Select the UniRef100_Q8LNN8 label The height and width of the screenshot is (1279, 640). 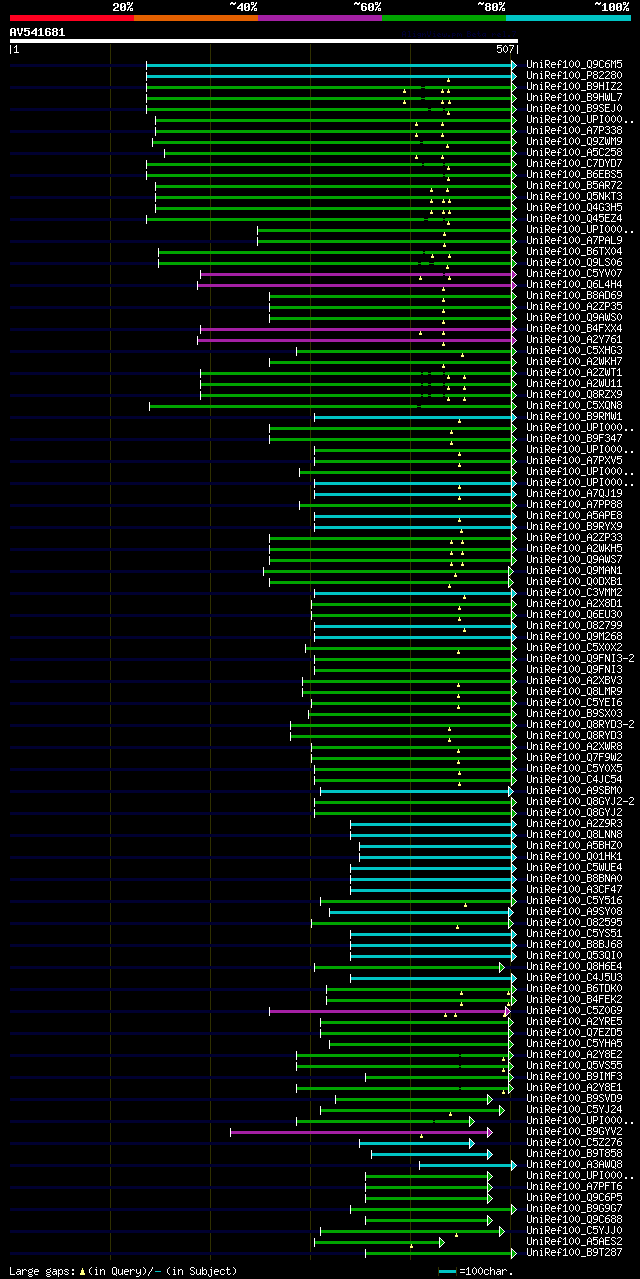pos(574,835)
